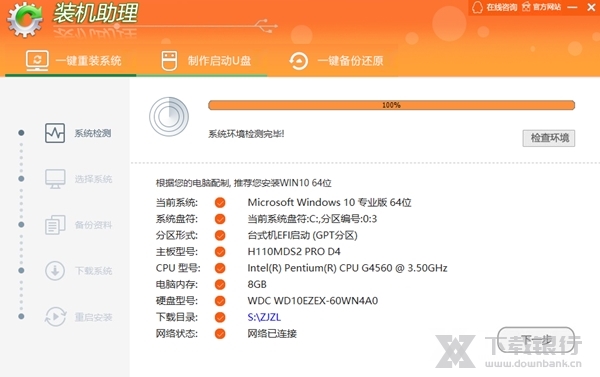Click the 备份资料 step label
This screenshot has height=377, width=600.
[93, 225]
